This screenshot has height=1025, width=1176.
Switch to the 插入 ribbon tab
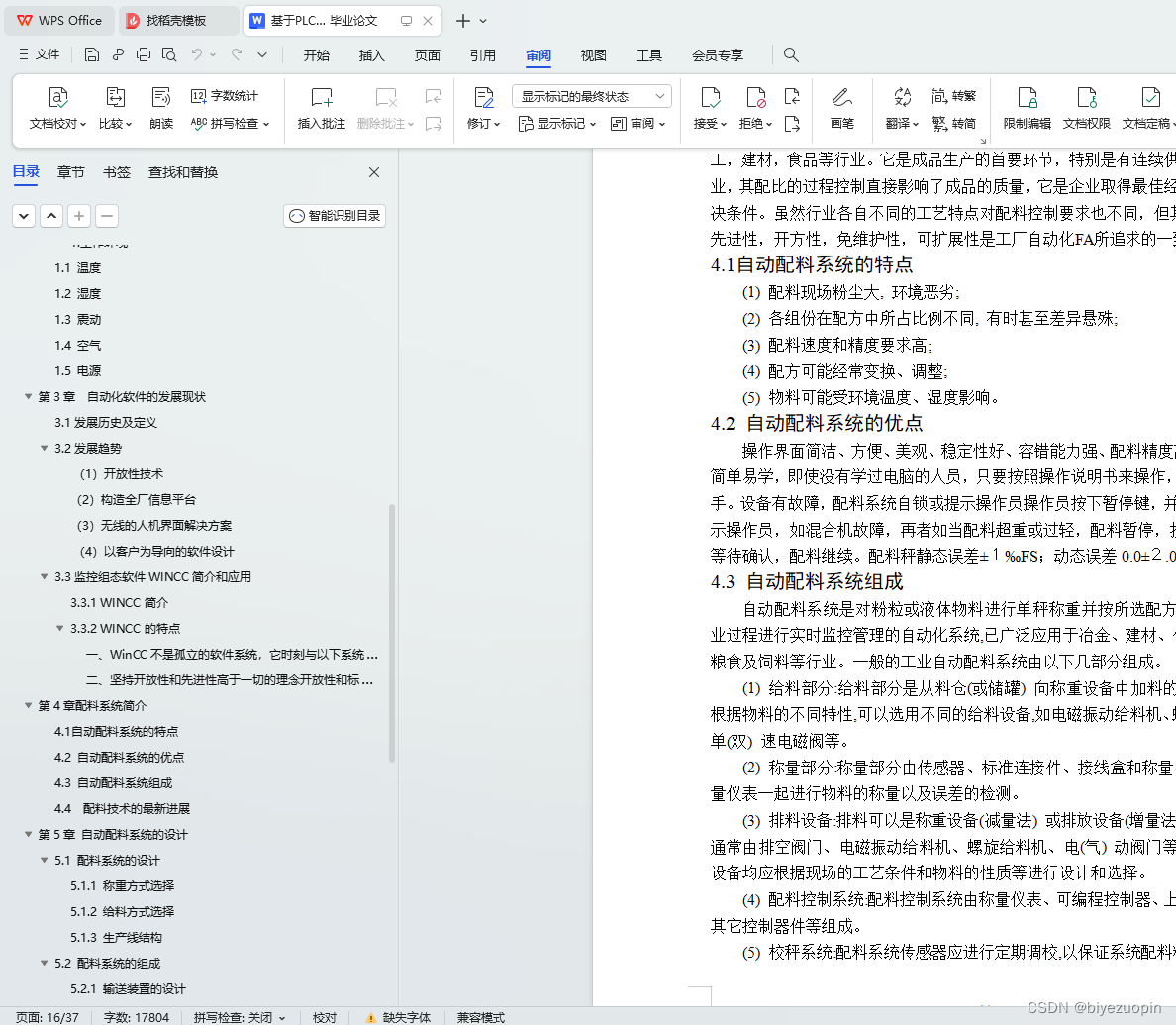[371, 55]
